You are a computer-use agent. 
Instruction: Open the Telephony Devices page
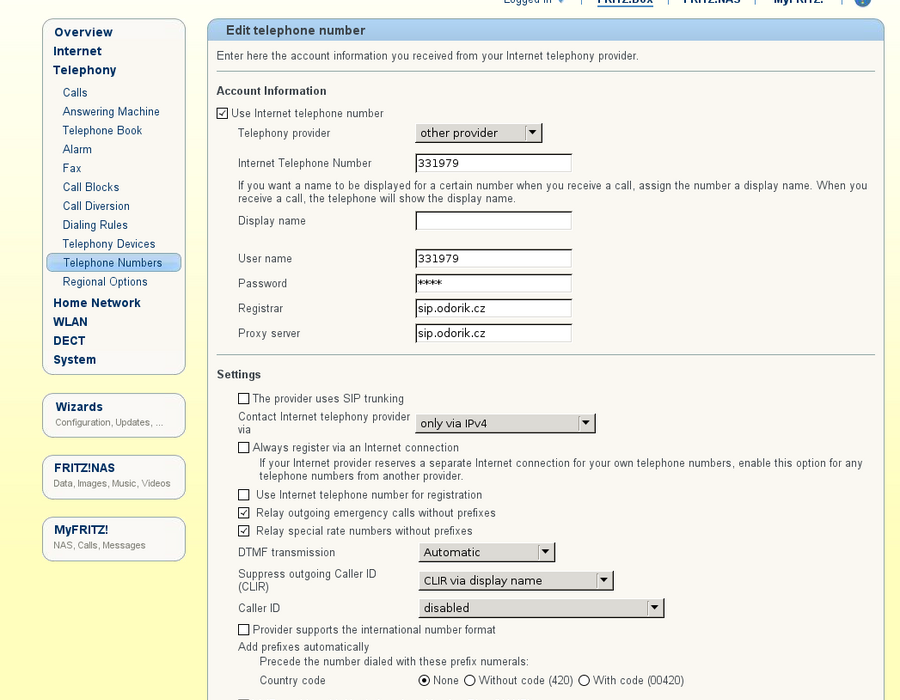click(x=108, y=244)
